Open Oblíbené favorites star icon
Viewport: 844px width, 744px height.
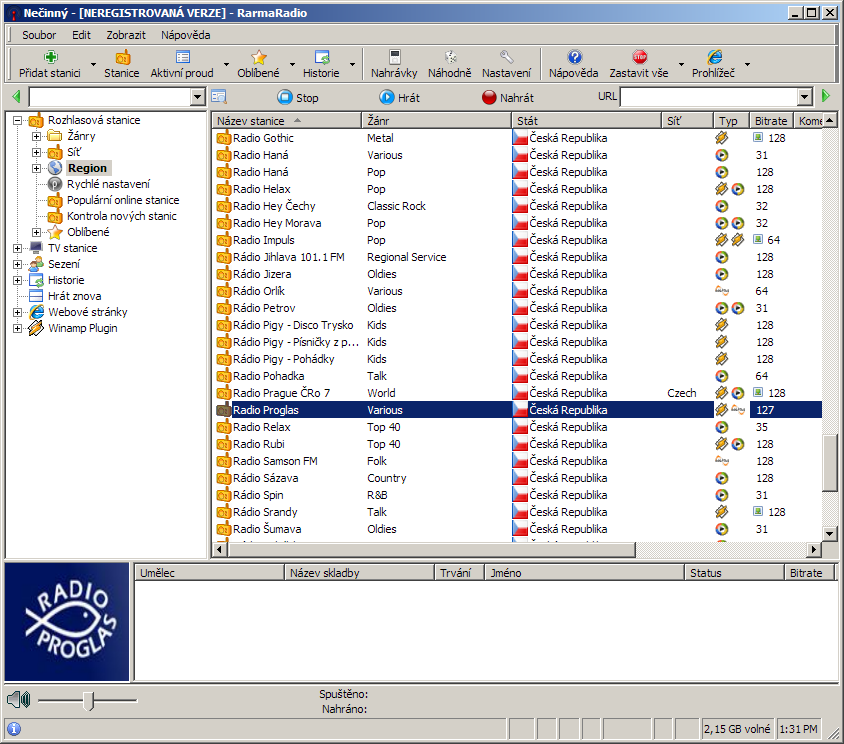pos(259,57)
